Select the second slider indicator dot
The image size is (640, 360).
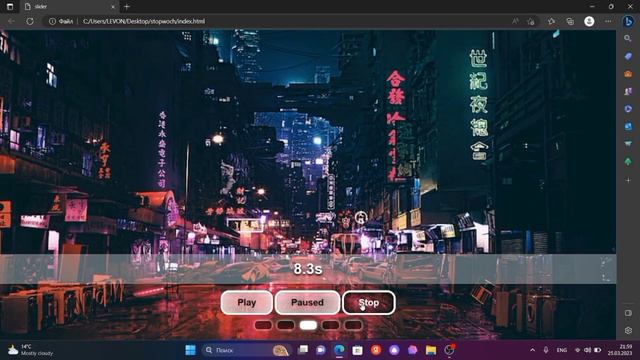tap(286, 325)
